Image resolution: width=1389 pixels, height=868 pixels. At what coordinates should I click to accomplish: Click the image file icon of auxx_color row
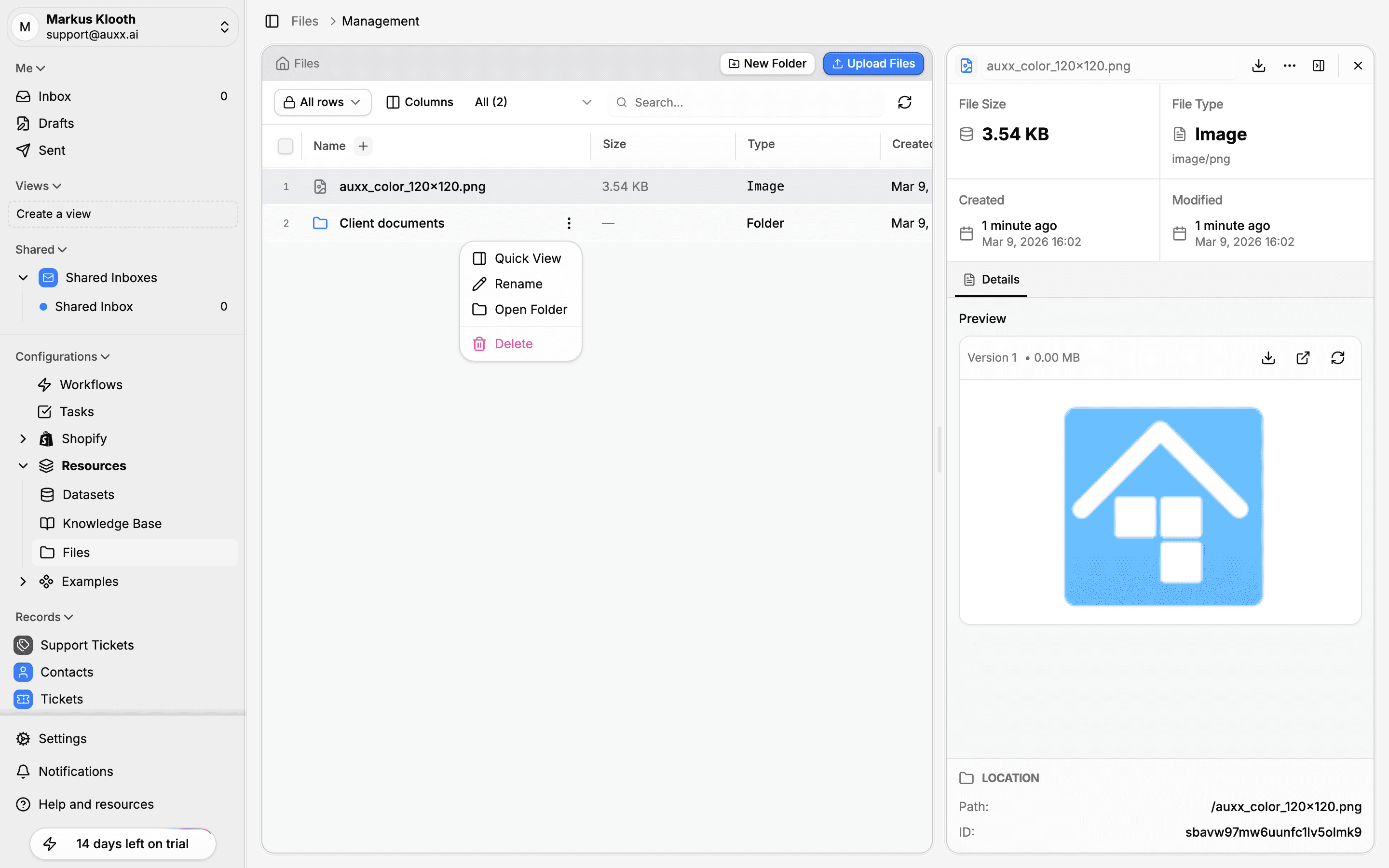click(320, 187)
